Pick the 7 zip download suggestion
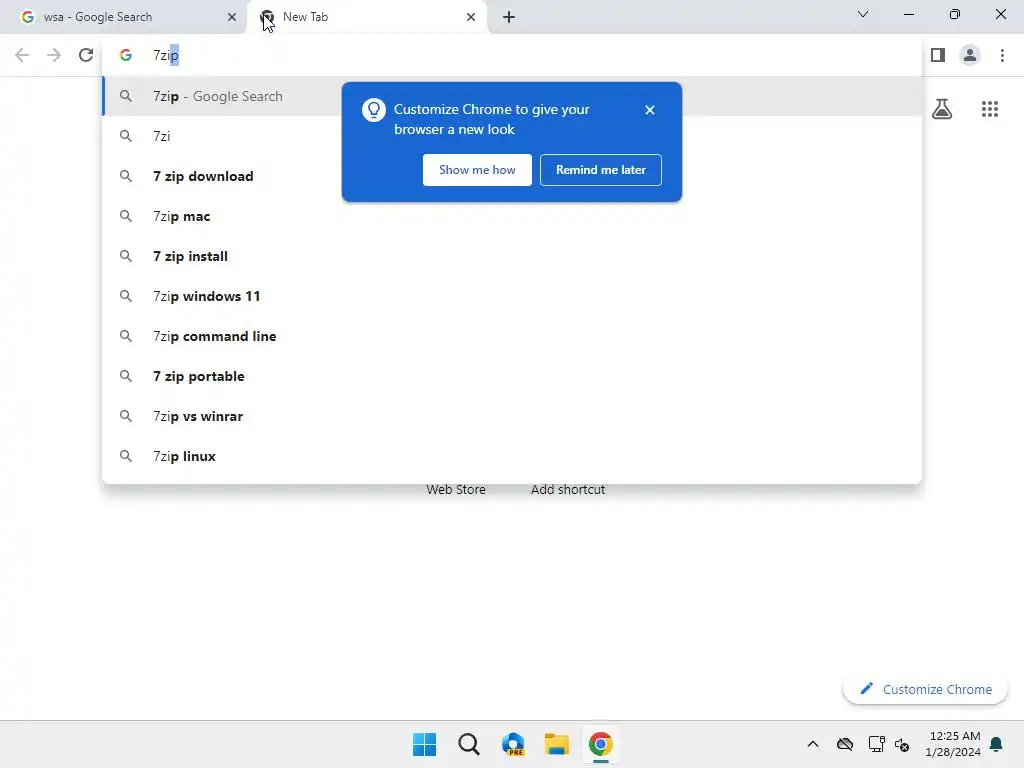This screenshot has width=1024, height=768. tap(512, 176)
